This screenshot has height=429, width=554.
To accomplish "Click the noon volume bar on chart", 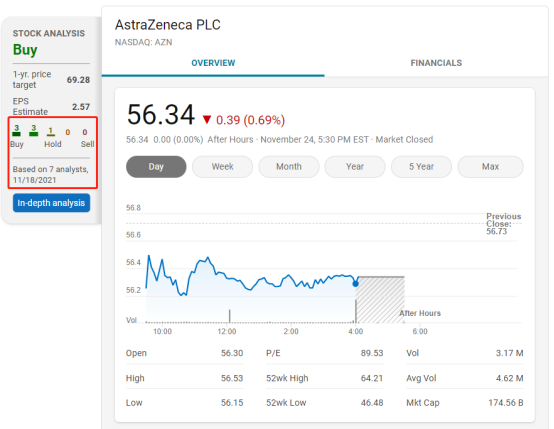I will (x=230, y=316).
